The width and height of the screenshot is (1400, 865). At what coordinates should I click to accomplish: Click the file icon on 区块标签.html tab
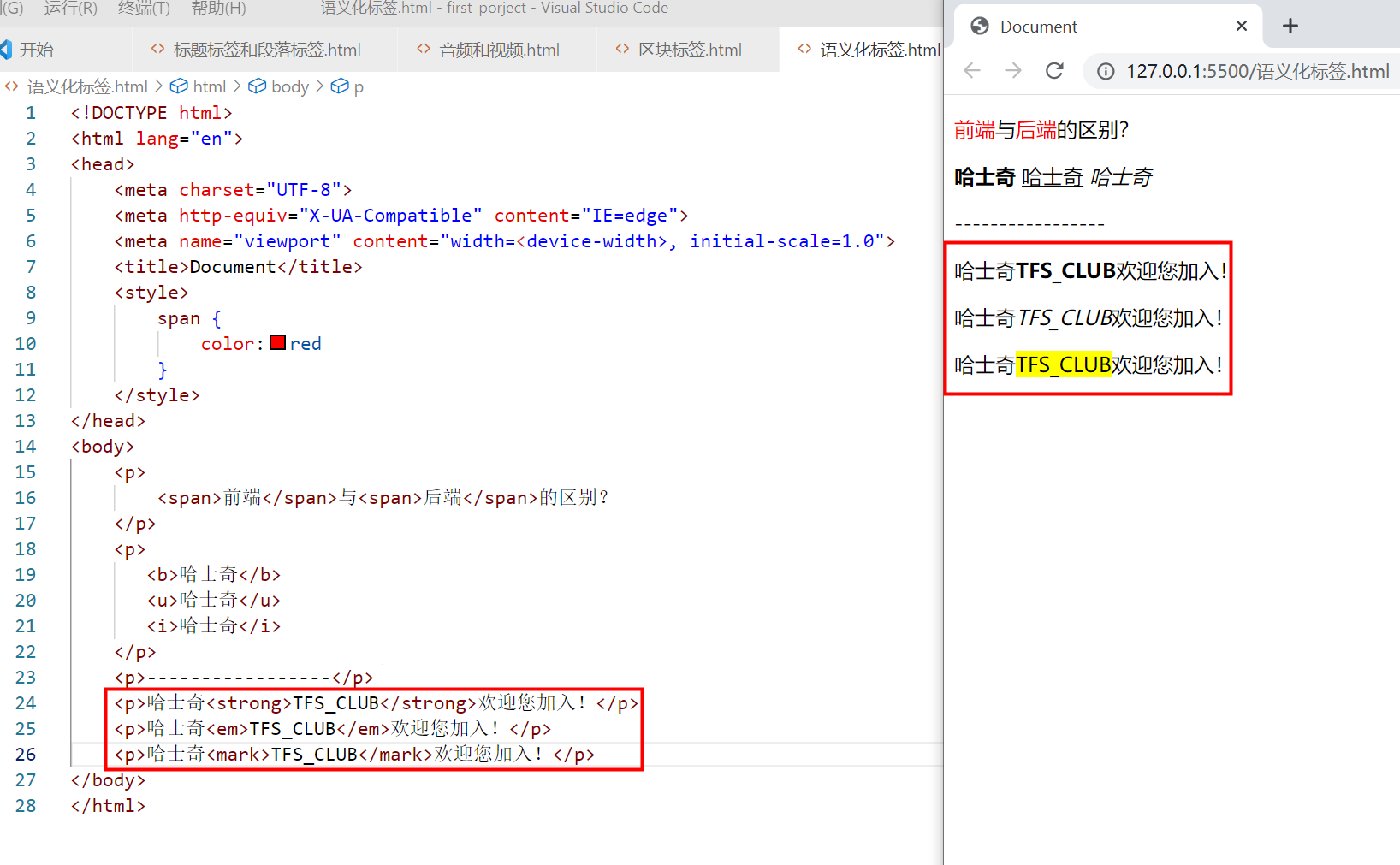[622, 49]
